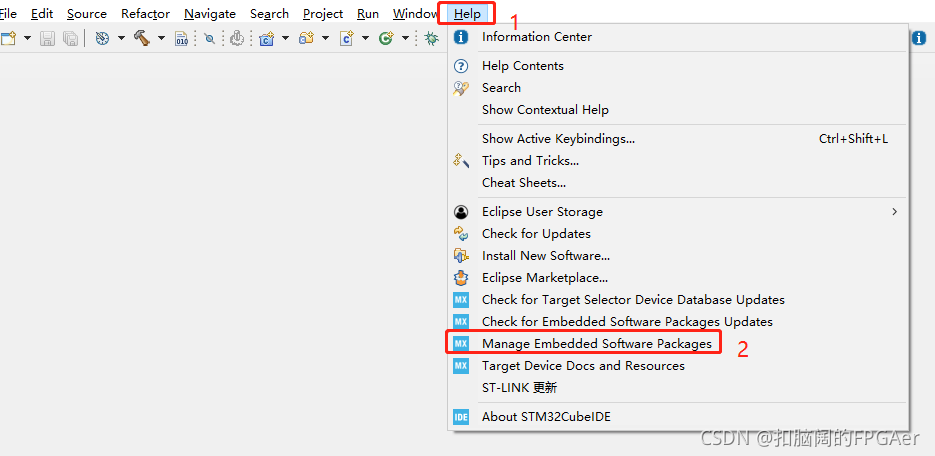This screenshot has height=456, width=935.
Task: Click the Save disk icon
Action: [47, 39]
